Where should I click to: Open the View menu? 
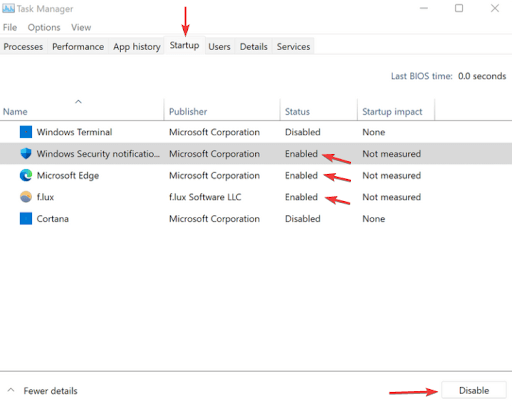pos(81,27)
